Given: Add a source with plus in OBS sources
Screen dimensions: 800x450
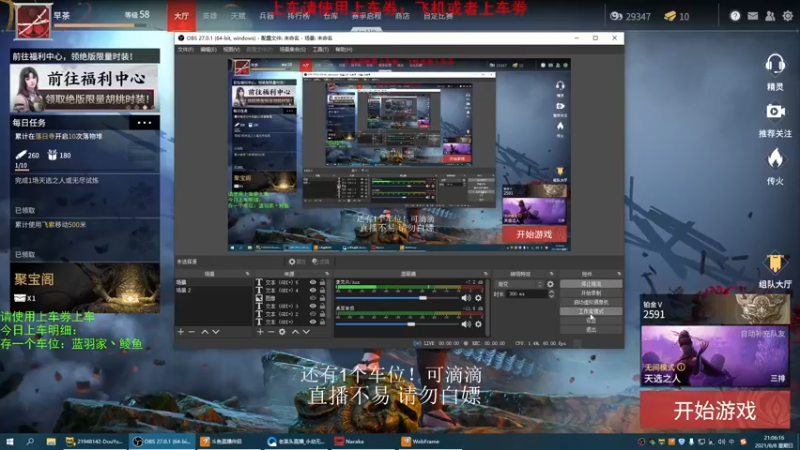Looking at the screenshot, I should point(260,332).
